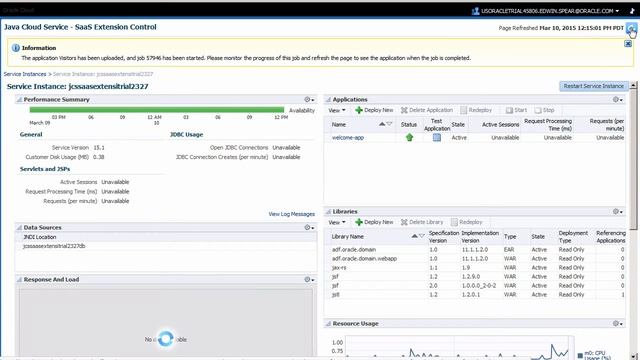Click the green up status icon for welcome-app
The image size is (640, 360).
coord(409,138)
